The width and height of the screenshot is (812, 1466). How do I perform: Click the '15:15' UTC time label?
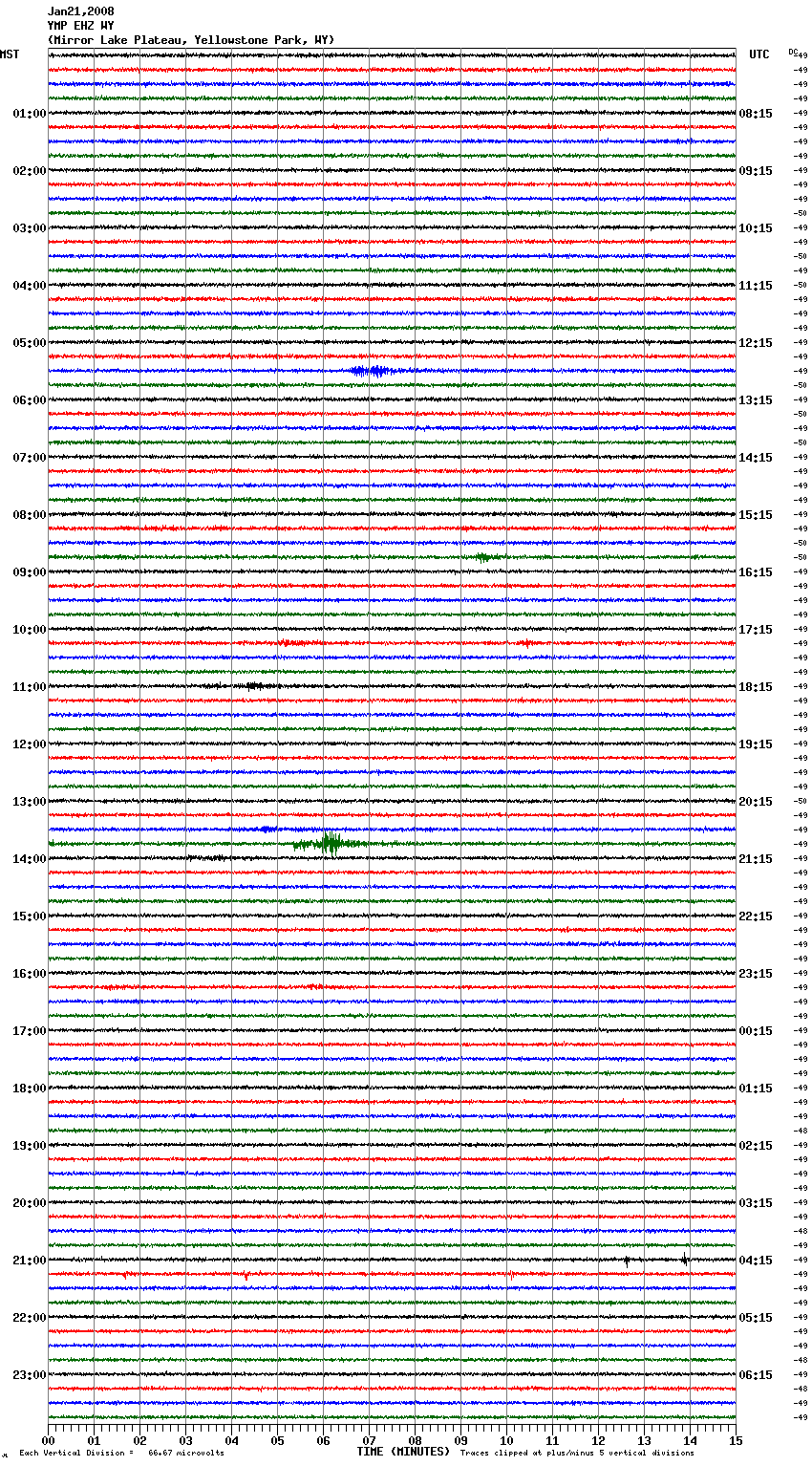point(756,515)
